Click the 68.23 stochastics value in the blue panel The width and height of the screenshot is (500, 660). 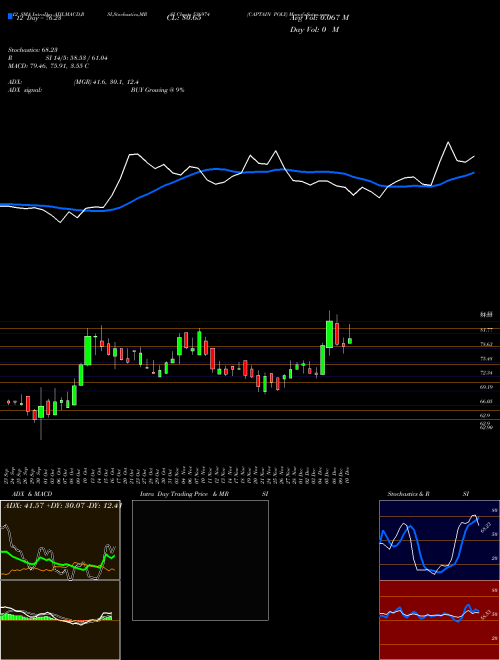click(x=485, y=527)
